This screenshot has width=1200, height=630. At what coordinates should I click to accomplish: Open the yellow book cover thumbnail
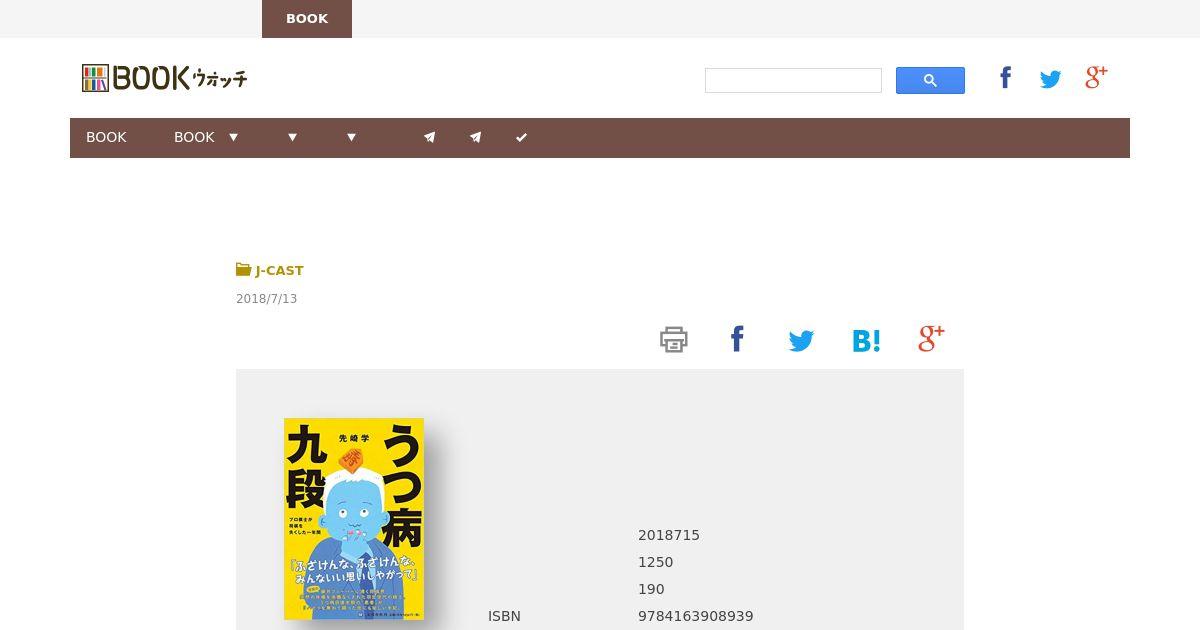point(354,518)
